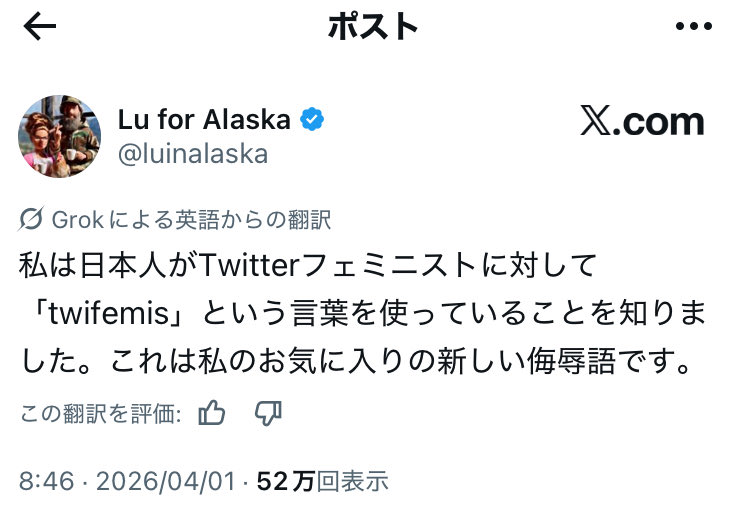This screenshot has height=510, width=750.
Task: Open the @luinalaska handle
Action: [x=193, y=153]
